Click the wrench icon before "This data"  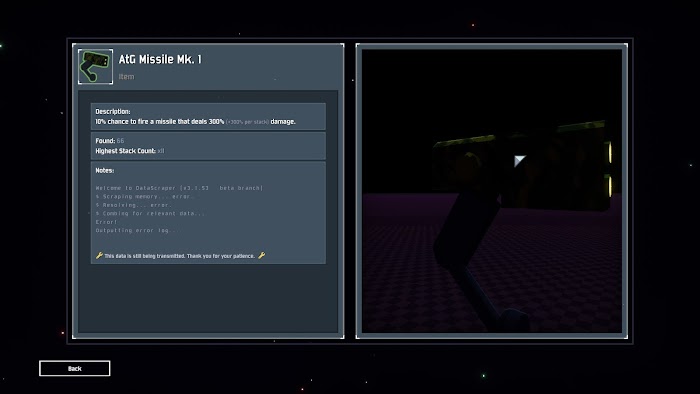[x=99, y=255]
